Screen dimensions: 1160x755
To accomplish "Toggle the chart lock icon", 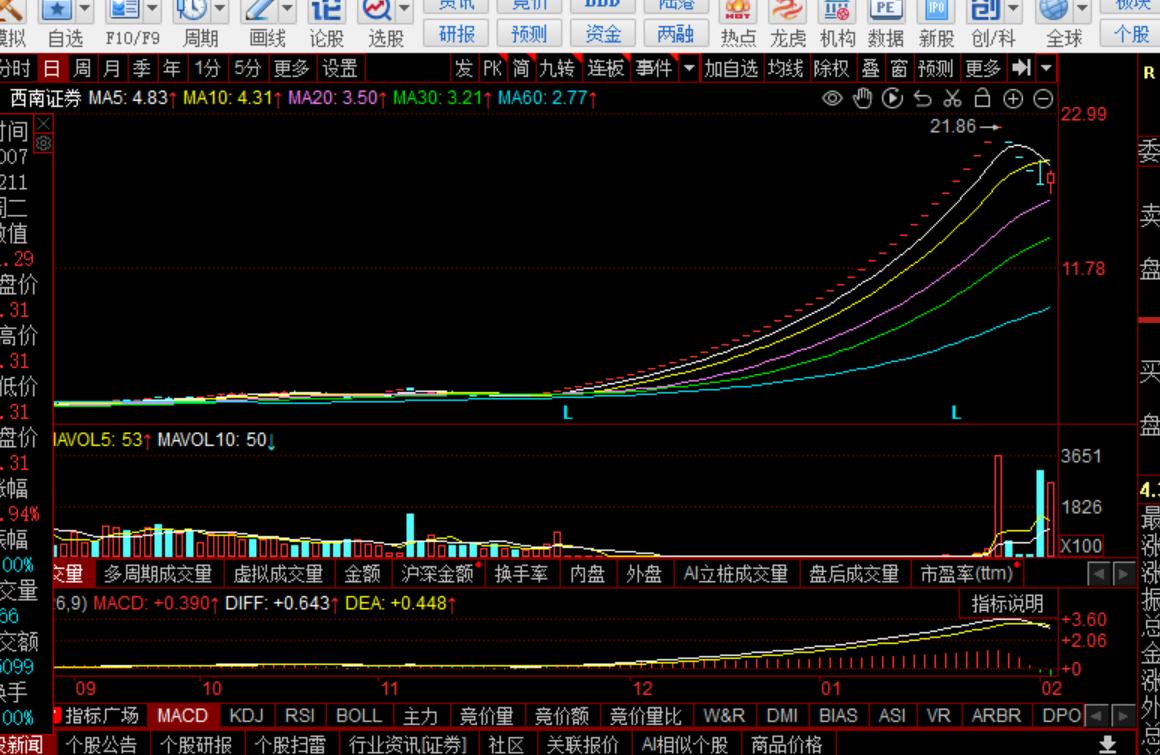I will pos(982,99).
